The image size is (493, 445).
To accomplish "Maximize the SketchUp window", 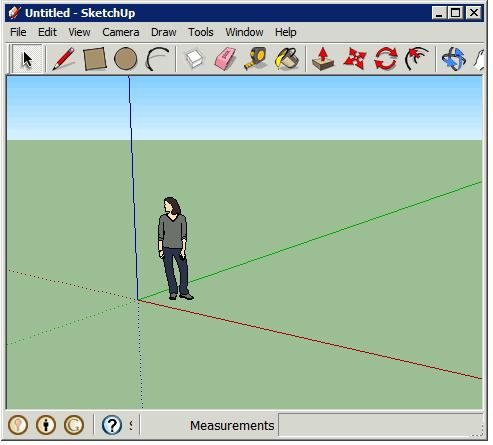I will 456,13.
